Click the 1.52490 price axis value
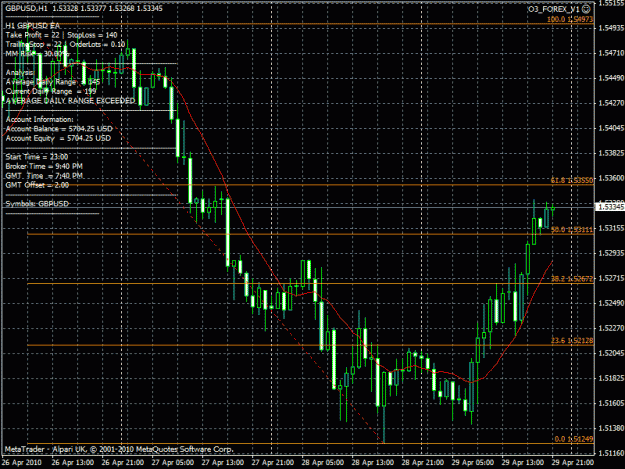The image size is (625, 469). pos(611,303)
